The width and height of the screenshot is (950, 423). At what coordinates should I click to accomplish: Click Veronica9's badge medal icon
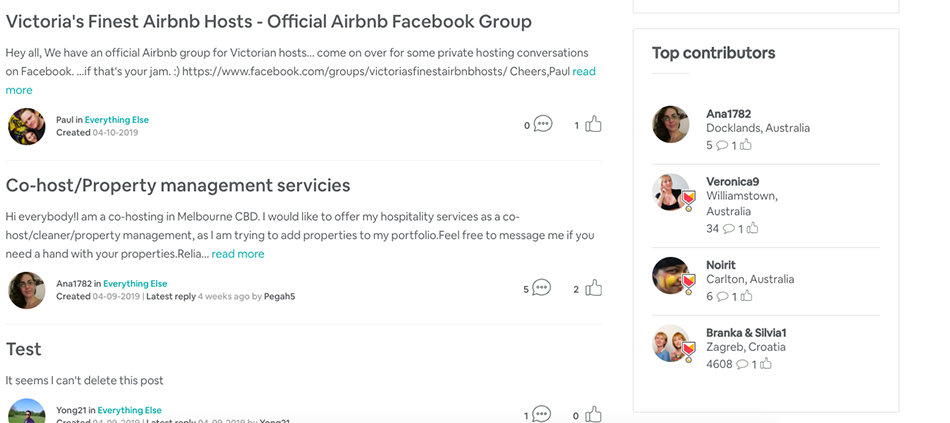pos(688,201)
